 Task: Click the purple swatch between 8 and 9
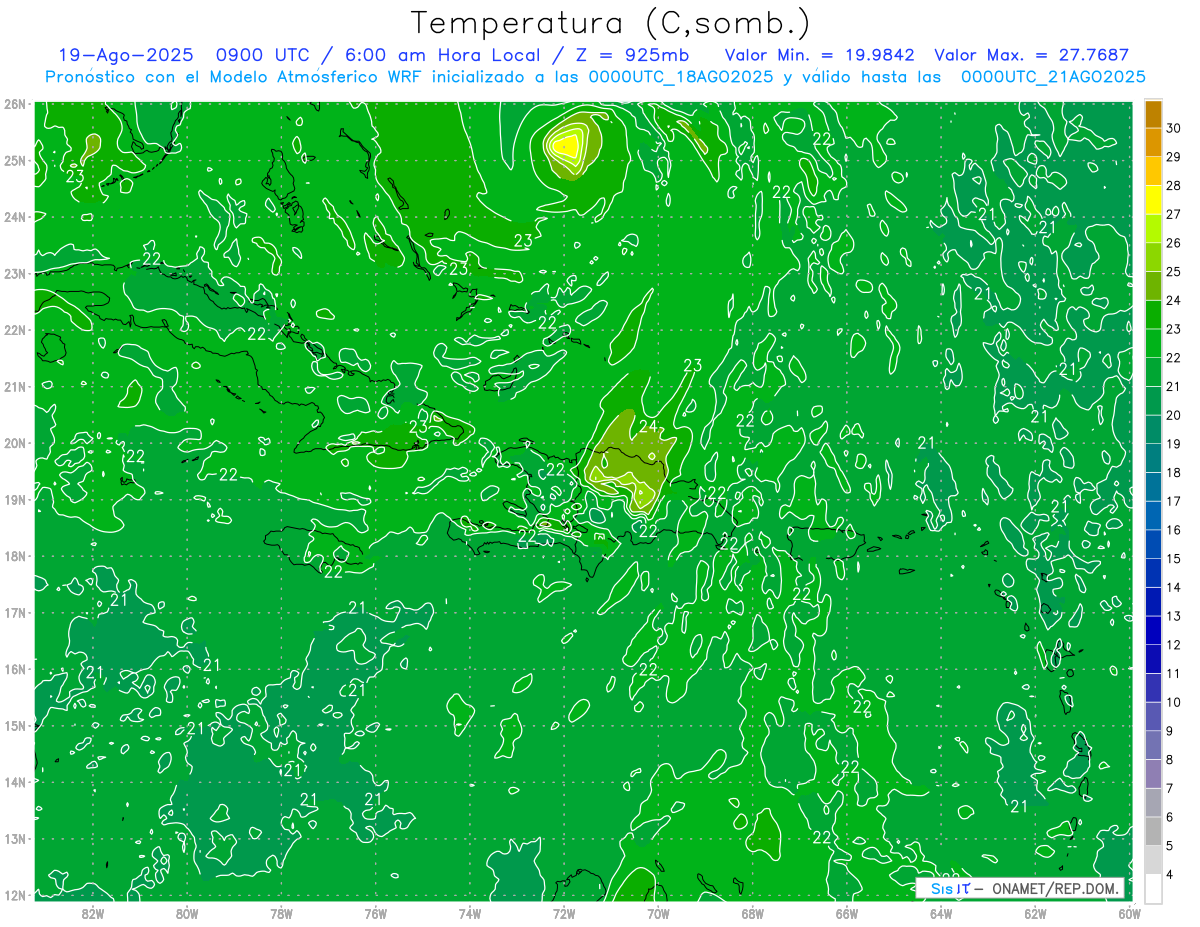tap(1153, 745)
